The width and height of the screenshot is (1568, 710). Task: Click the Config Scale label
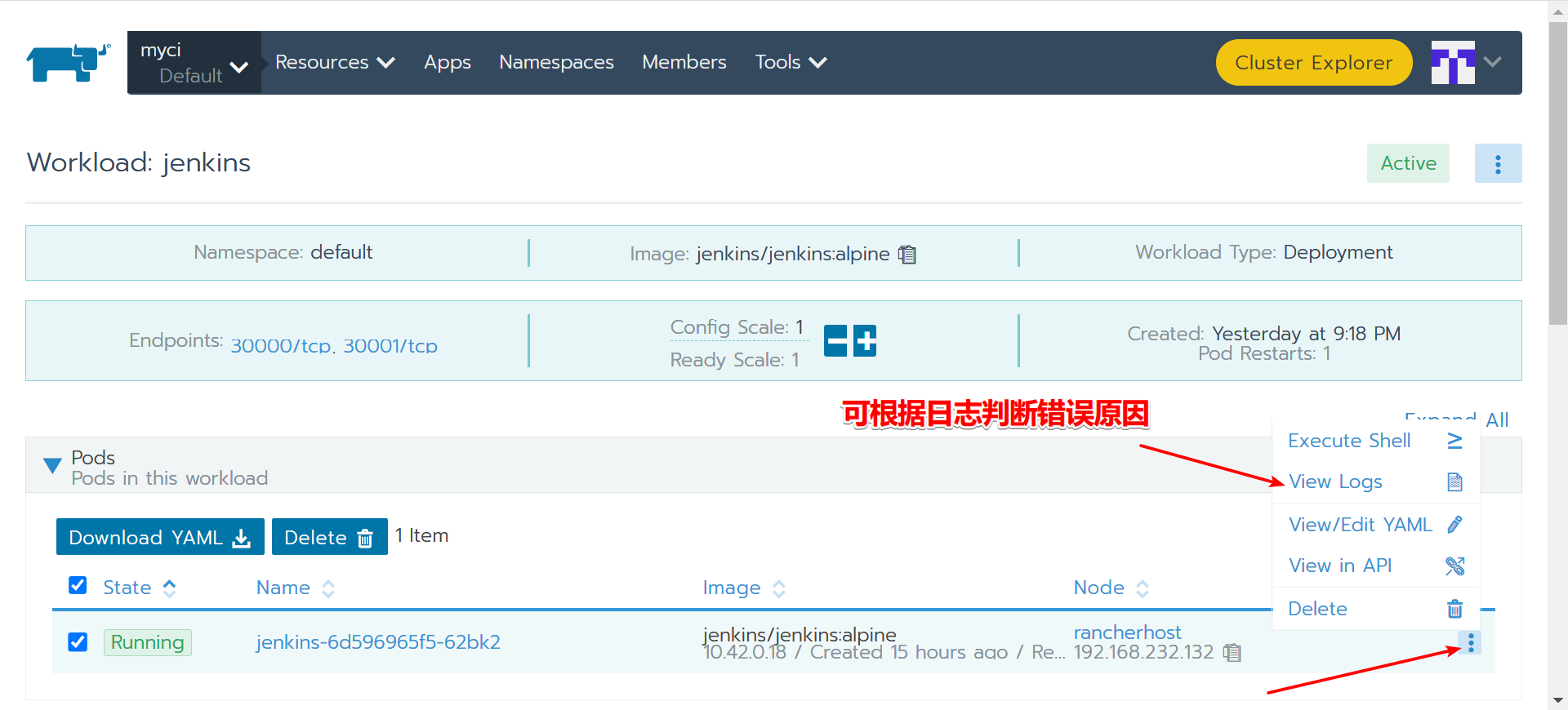click(729, 327)
